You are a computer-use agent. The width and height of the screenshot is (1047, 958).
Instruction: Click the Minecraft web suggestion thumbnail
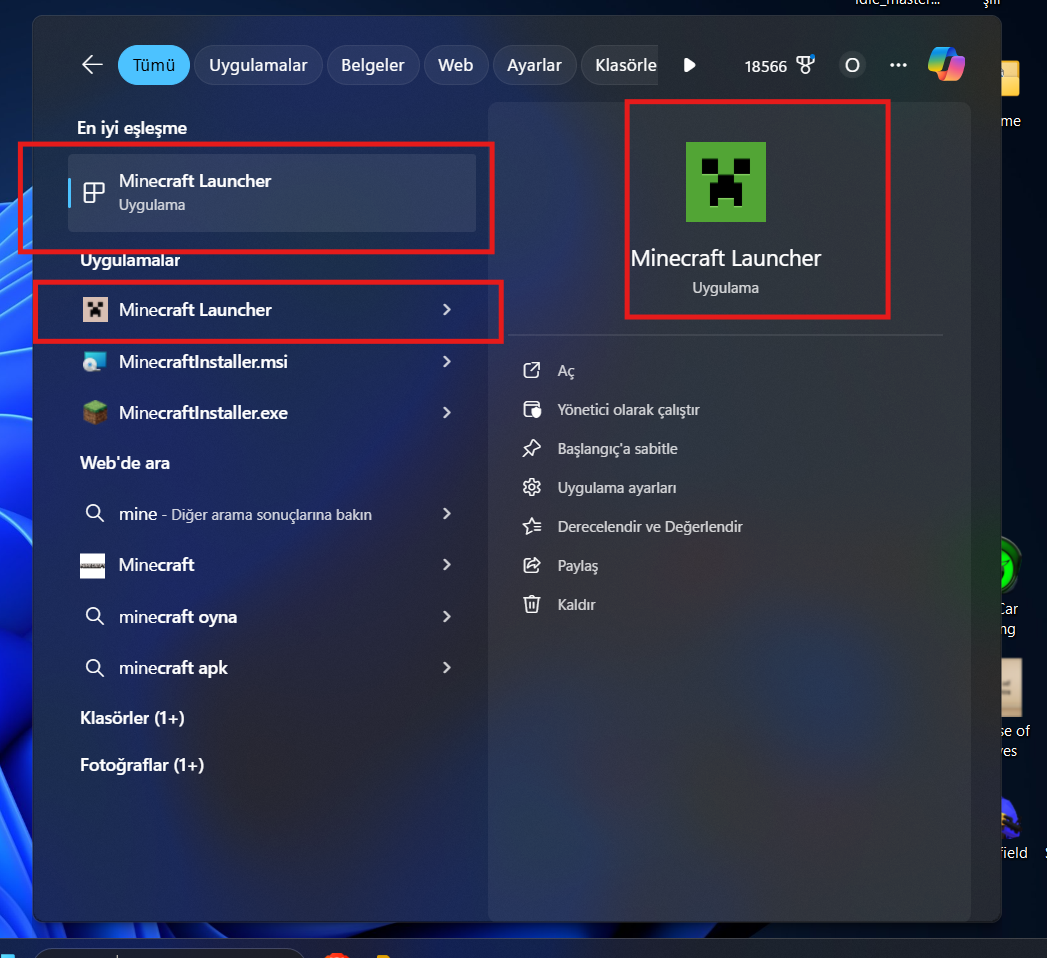pos(93,565)
